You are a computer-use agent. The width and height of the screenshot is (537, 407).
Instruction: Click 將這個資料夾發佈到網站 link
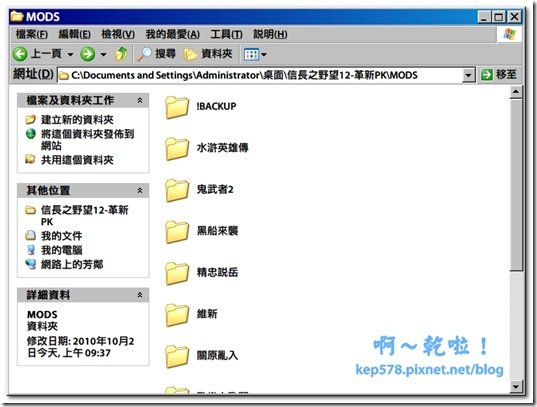tap(87, 139)
